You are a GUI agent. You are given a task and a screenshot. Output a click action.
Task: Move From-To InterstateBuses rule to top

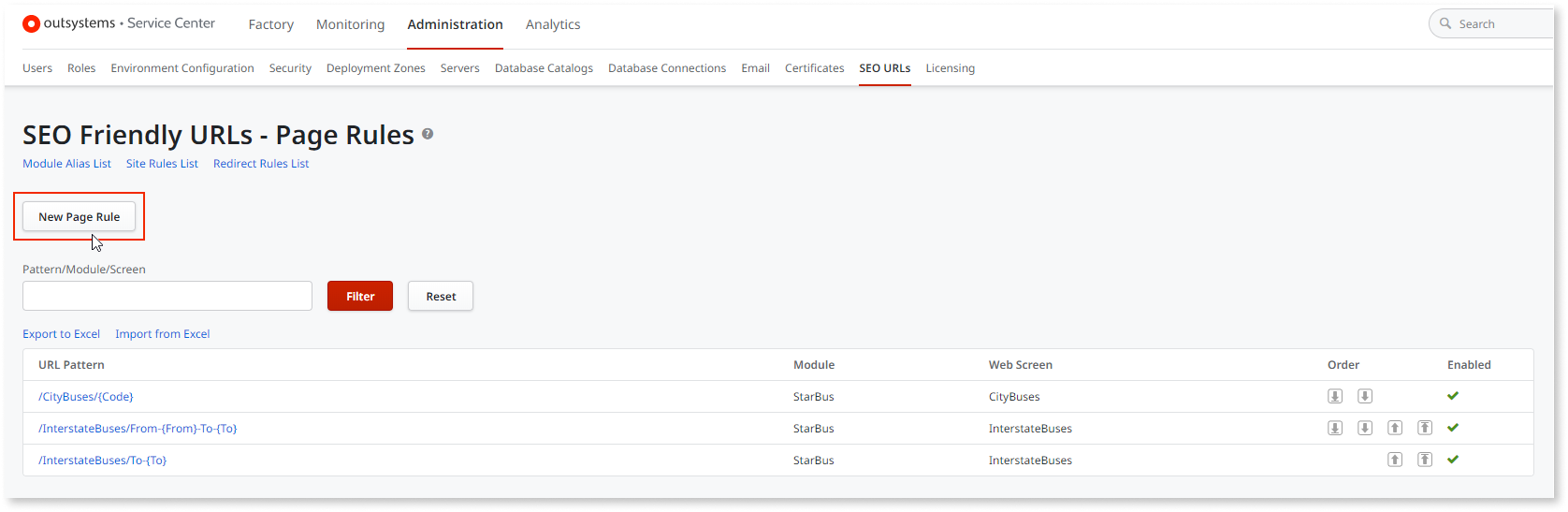(1425, 428)
